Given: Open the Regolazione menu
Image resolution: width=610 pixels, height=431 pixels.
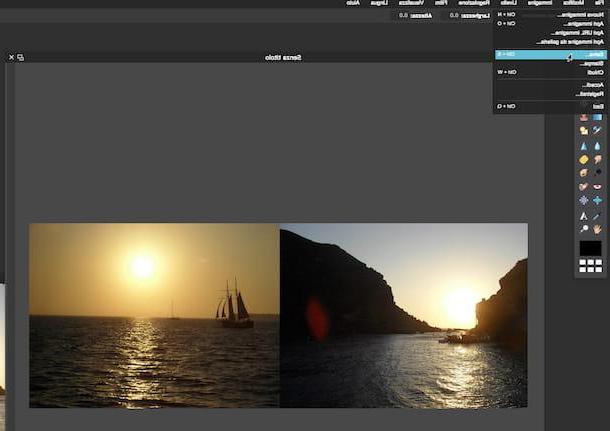Looking at the screenshot, I should [x=474, y=3].
